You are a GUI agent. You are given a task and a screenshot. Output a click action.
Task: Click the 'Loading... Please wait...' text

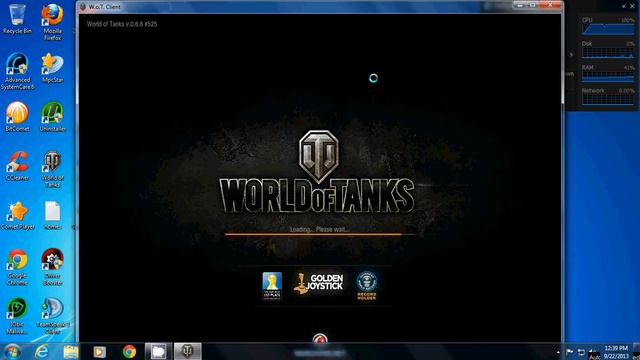click(x=320, y=229)
